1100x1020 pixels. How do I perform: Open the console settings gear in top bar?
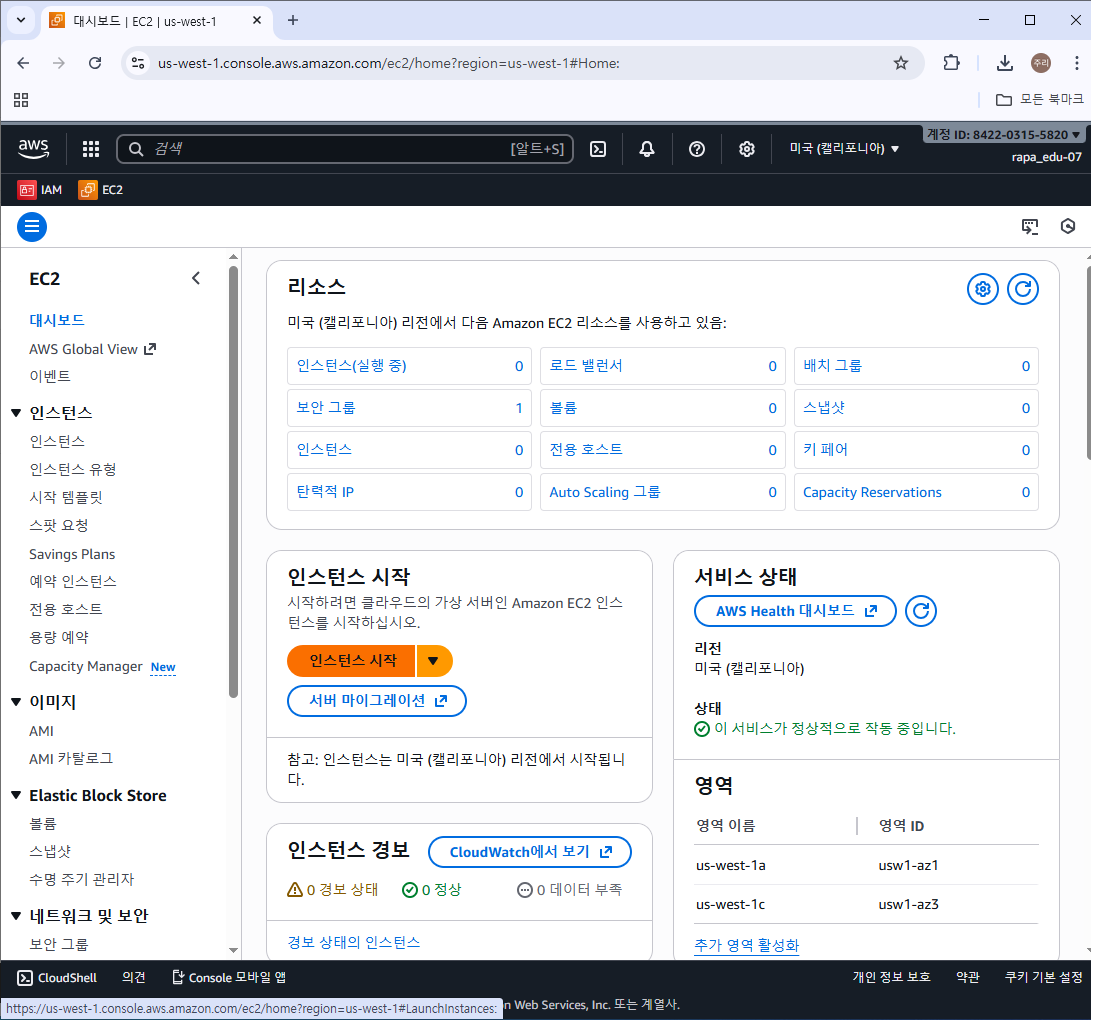[746, 149]
